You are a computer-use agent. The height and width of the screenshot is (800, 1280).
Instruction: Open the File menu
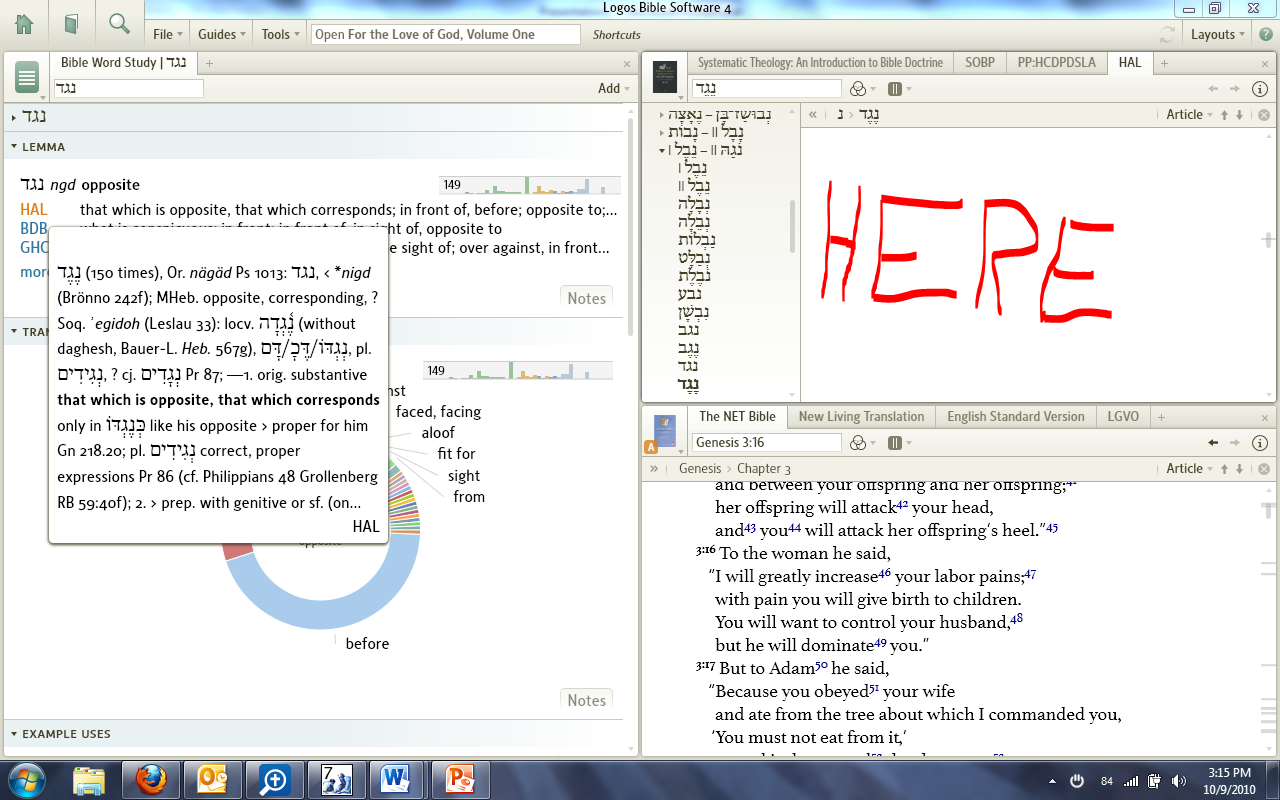point(167,34)
